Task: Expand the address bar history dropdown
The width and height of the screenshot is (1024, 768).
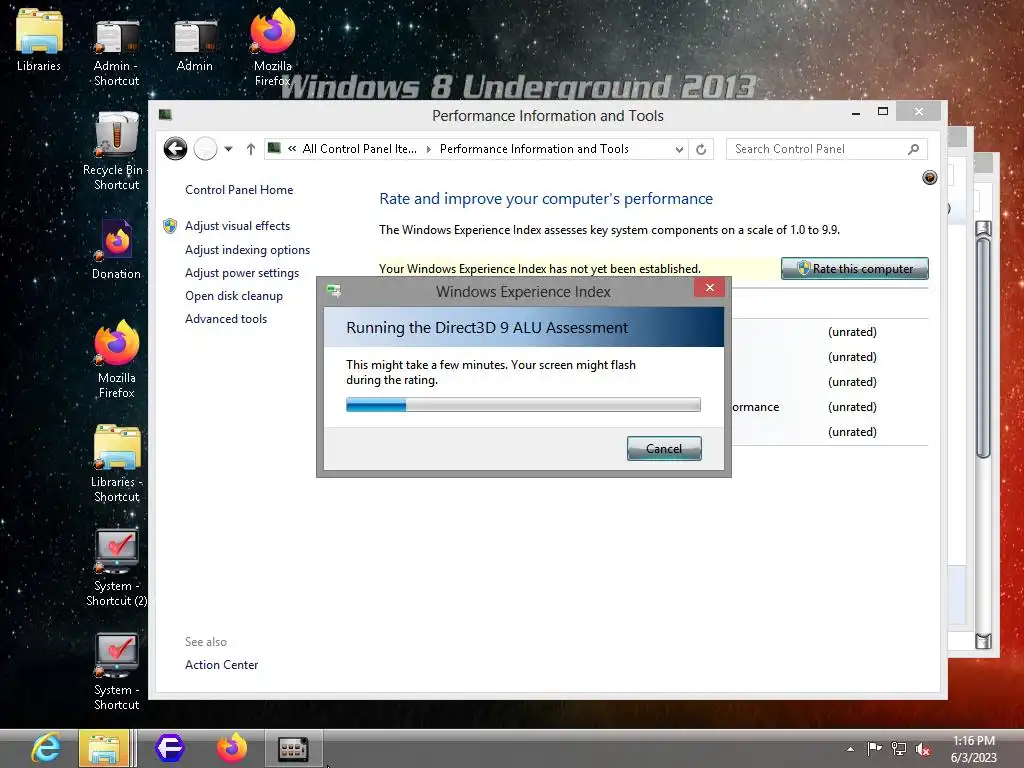Action: click(679, 150)
